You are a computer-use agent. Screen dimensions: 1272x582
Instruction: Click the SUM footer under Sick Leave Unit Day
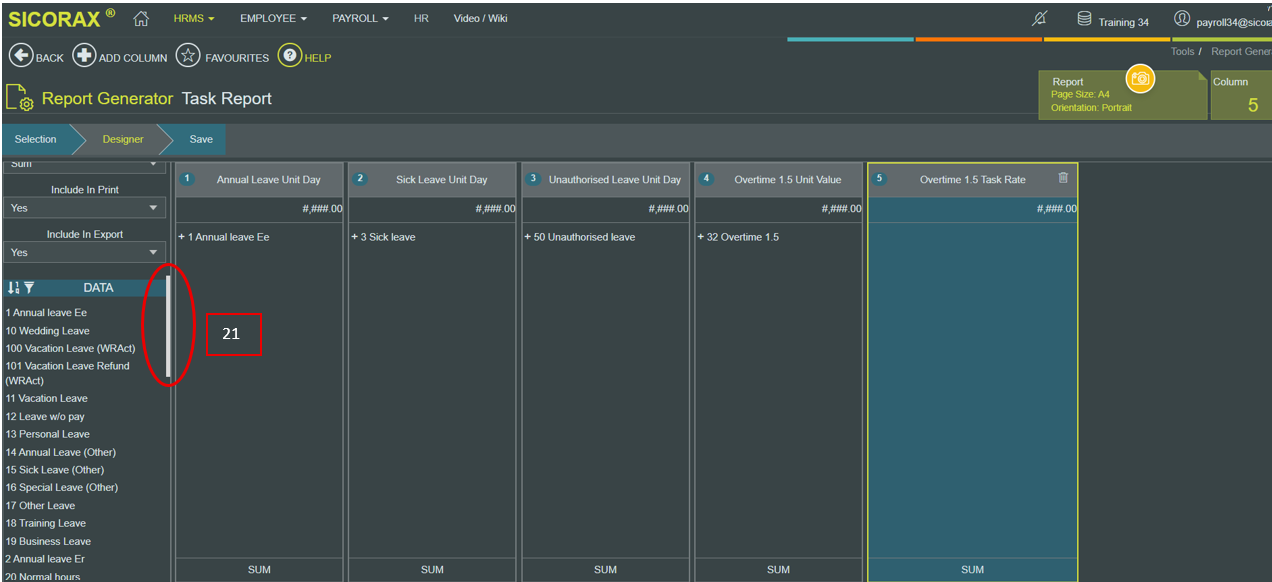point(433,570)
